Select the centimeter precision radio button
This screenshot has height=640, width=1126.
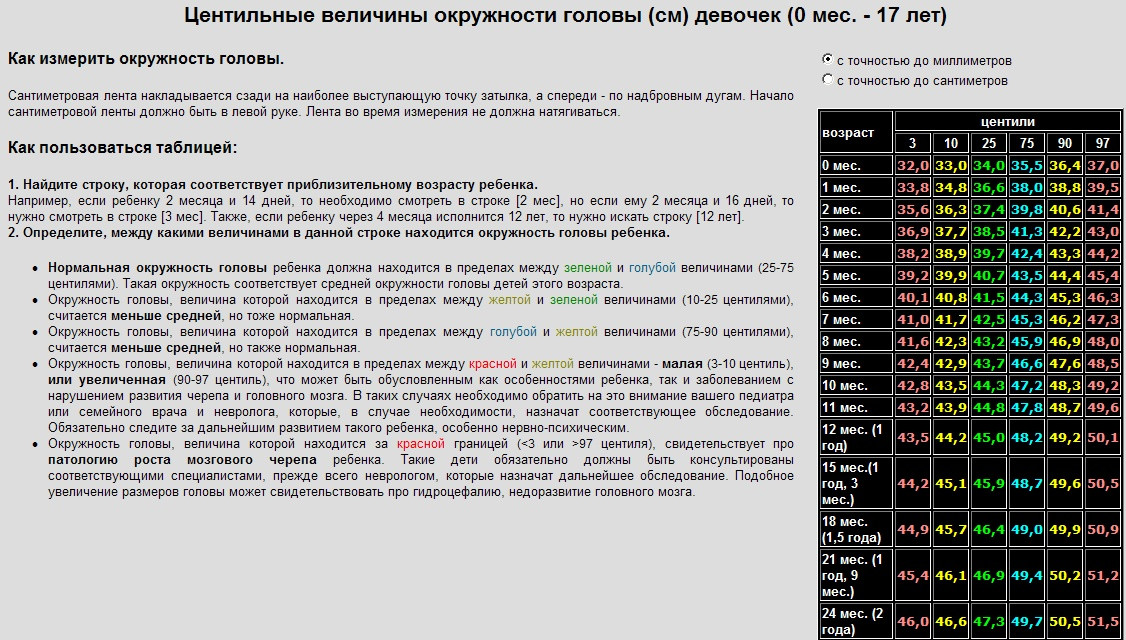click(827, 80)
